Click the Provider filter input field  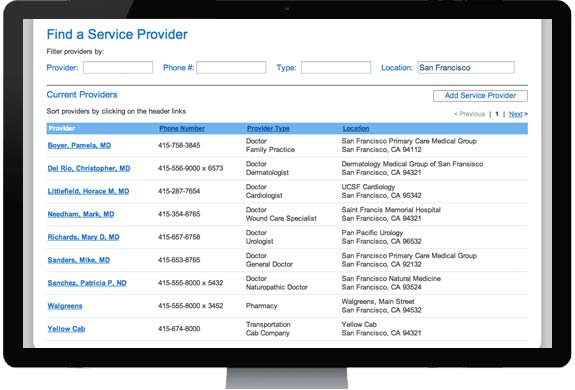[x=118, y=67]
